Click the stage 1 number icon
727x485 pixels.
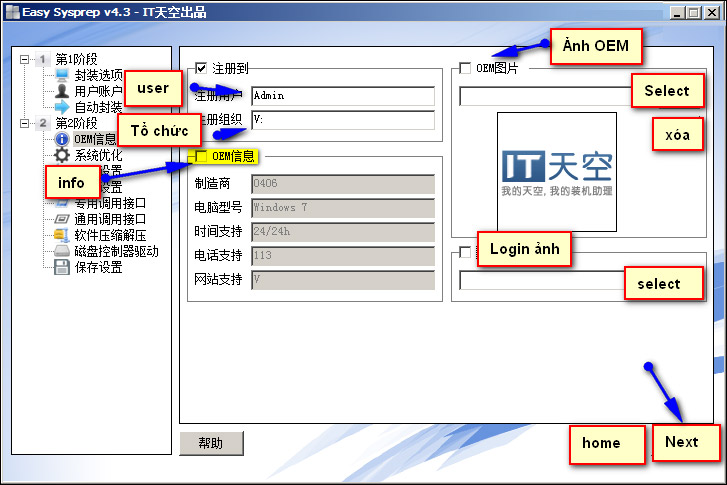pos(43,59)
